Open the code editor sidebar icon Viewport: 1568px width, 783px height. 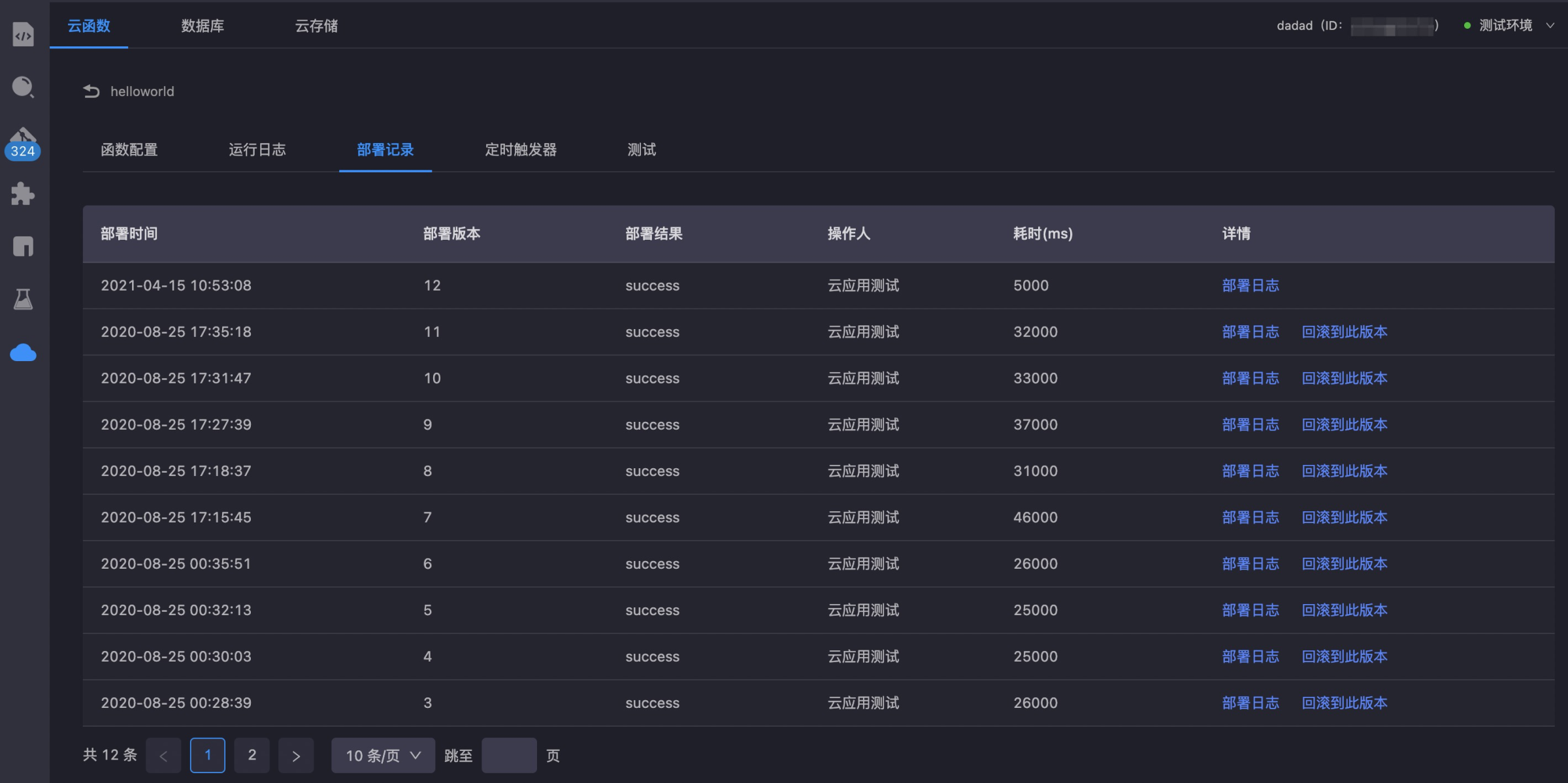[23, 35]
